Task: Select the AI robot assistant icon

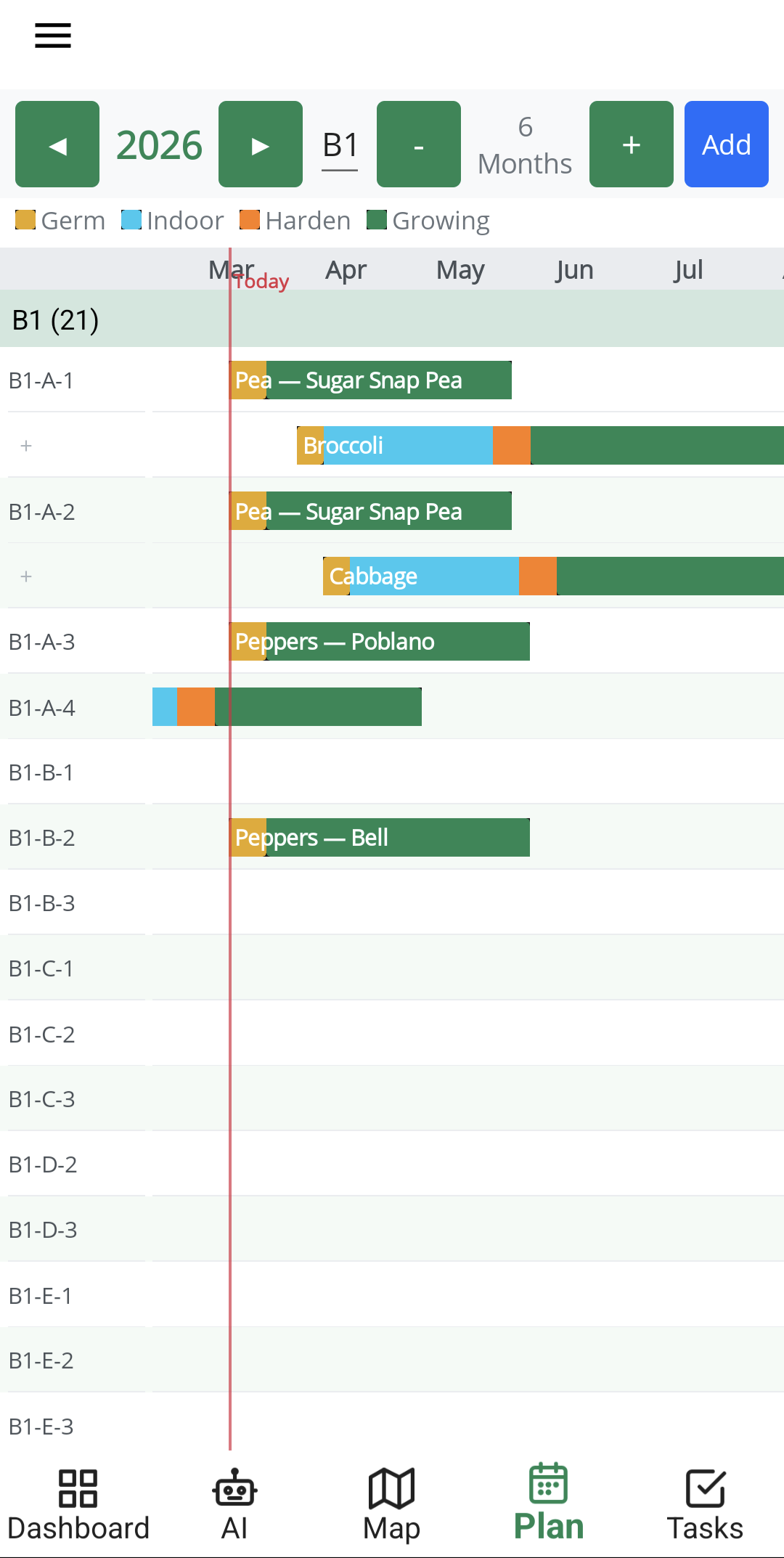Action: (x=234, y=1489)
